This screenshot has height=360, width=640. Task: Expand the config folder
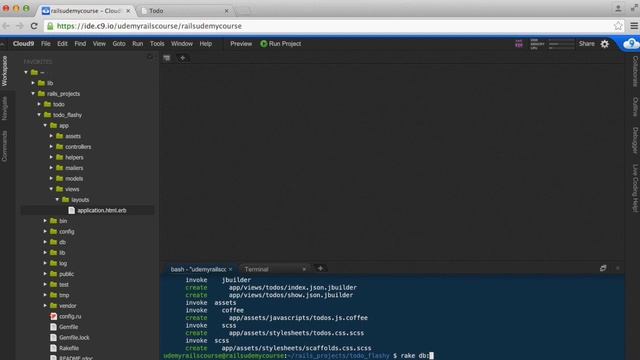point(45,231)
